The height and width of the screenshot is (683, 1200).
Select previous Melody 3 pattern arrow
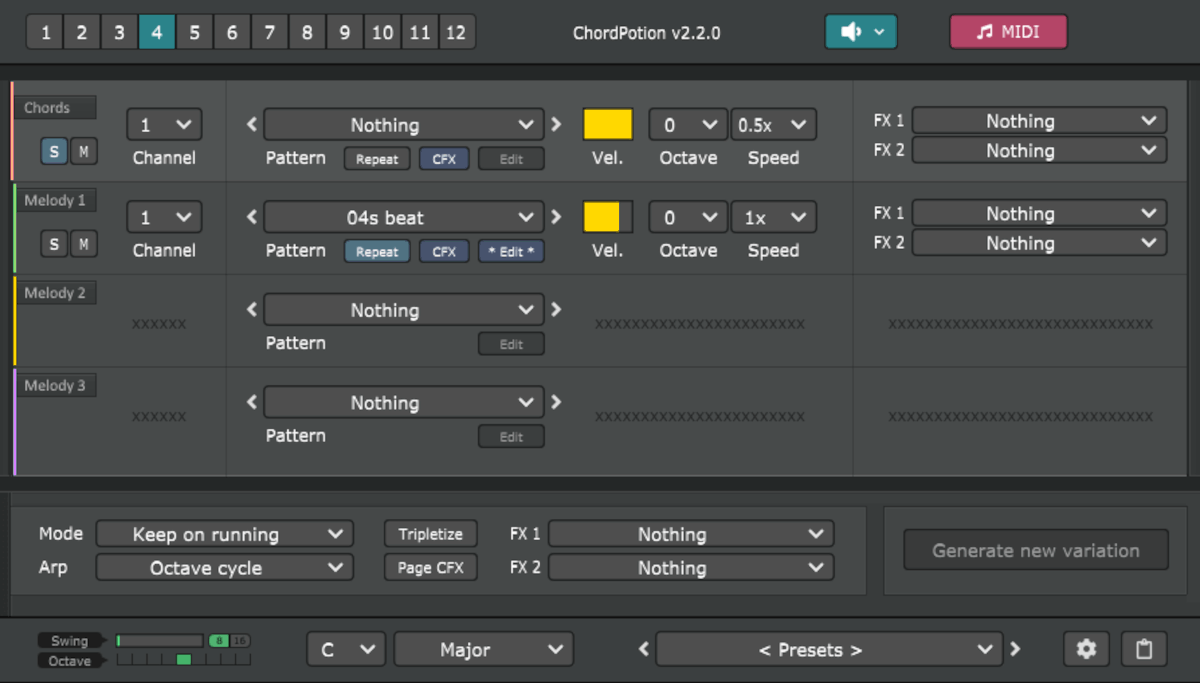tap(252, 402)
